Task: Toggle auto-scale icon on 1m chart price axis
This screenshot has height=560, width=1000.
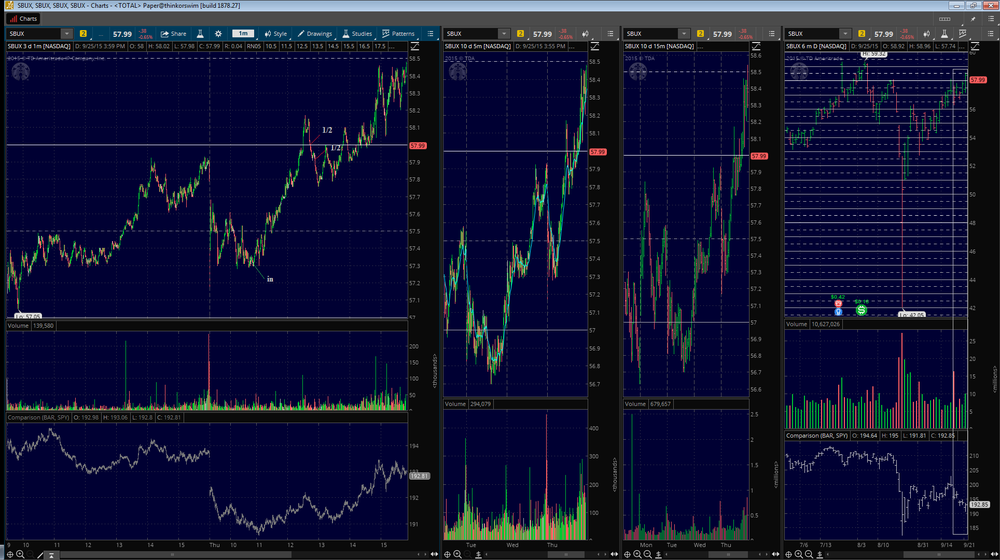Action: pos(415,47)
